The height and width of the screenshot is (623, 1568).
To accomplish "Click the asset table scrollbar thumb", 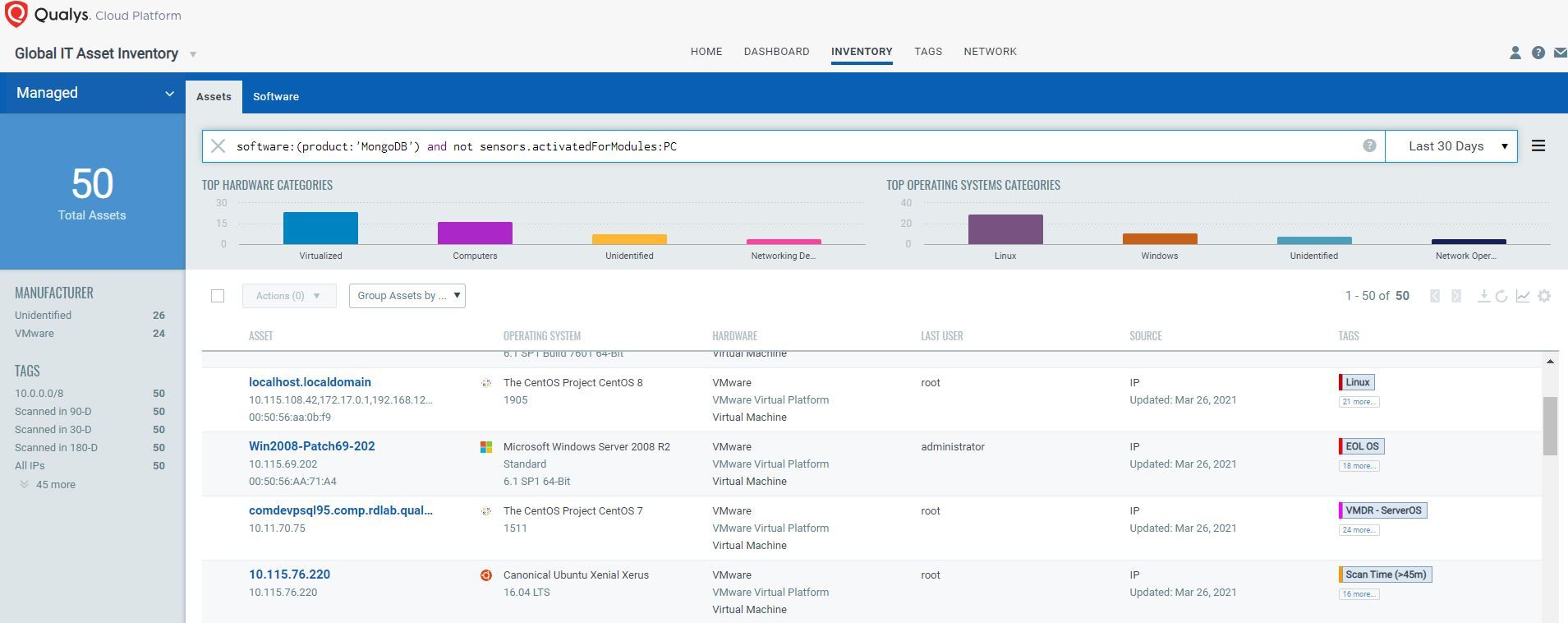I will coord(1550,426).
